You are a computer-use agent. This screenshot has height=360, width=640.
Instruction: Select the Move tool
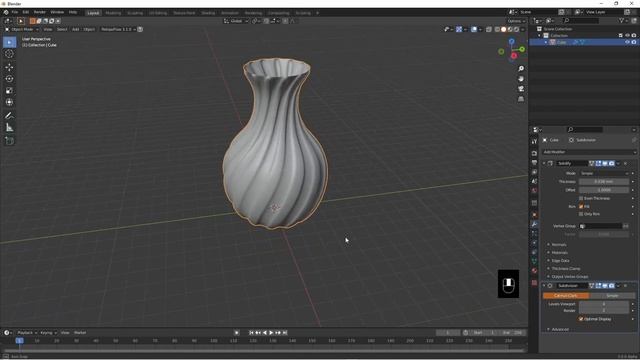[9, 67]
